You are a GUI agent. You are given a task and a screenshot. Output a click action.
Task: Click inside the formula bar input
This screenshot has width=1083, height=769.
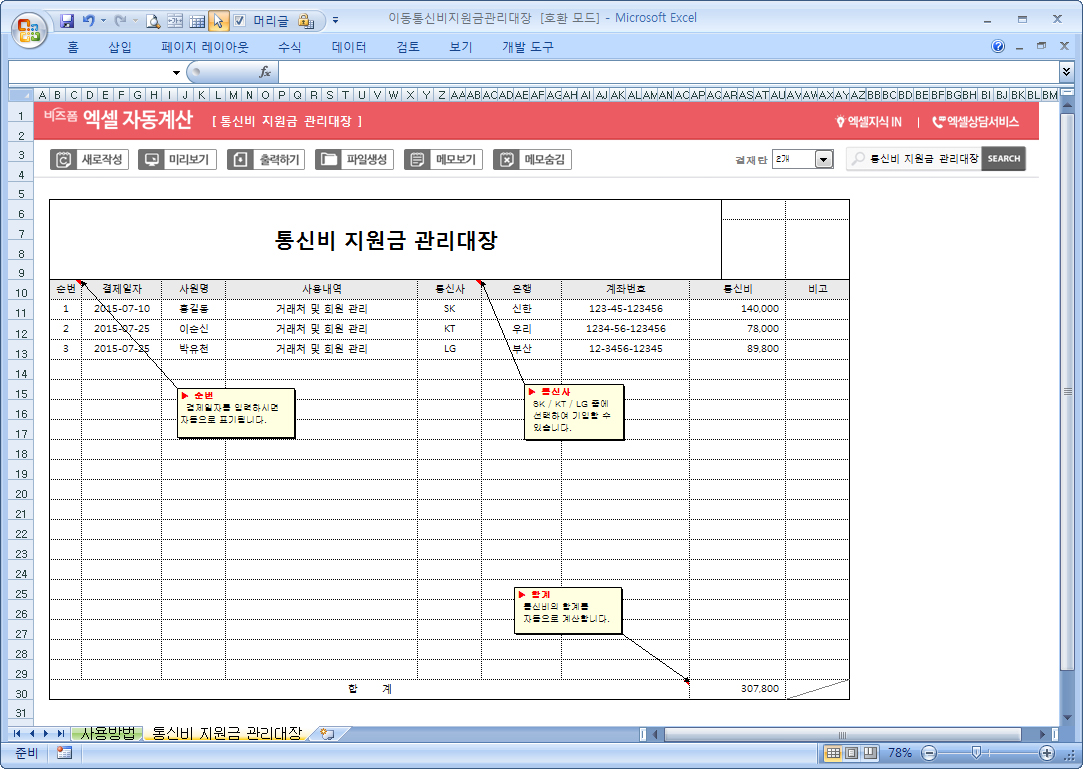(668, 72)
